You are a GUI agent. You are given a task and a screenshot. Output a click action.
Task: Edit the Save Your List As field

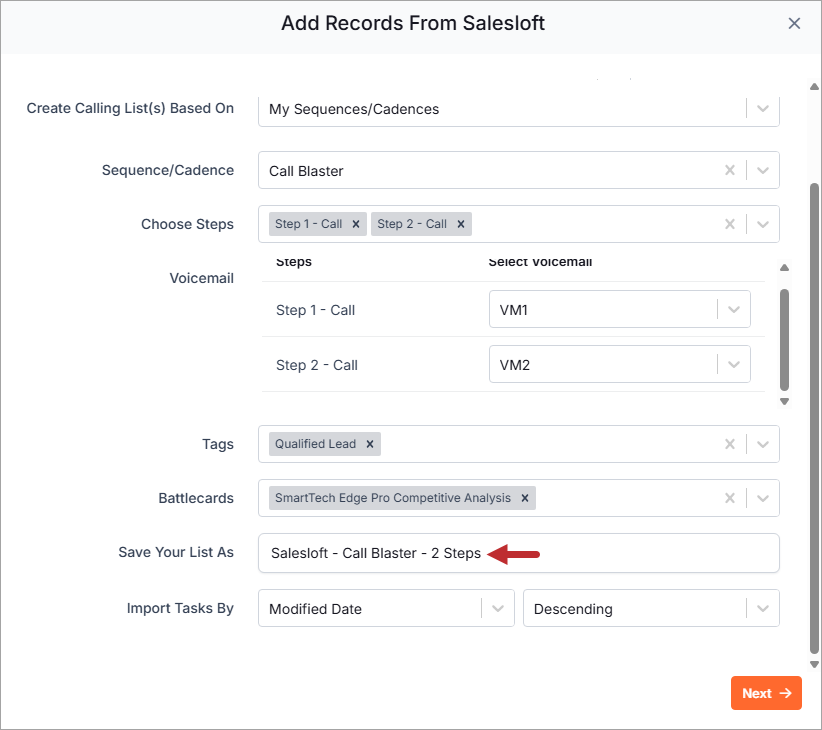click(518, 553)
